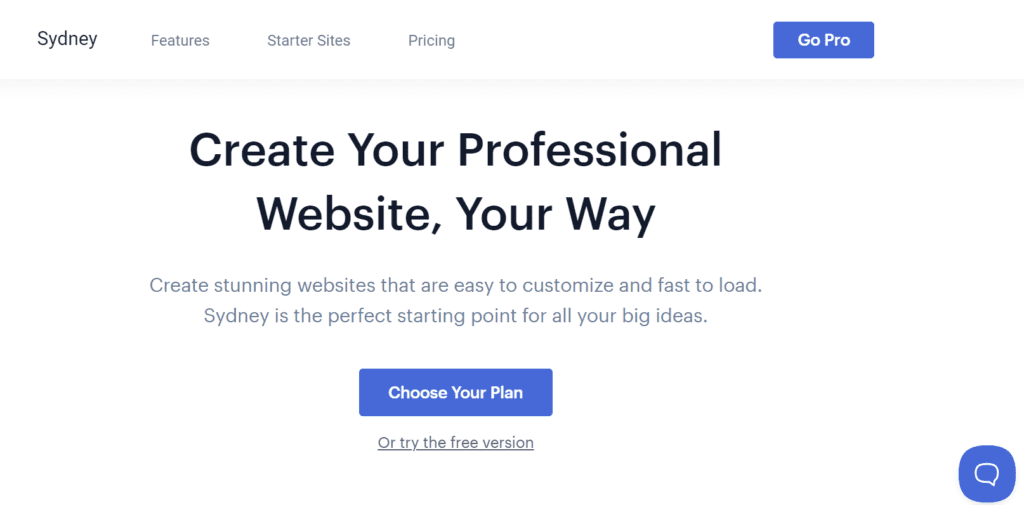Click the word 'Professional' in the headline

[590, 150]
